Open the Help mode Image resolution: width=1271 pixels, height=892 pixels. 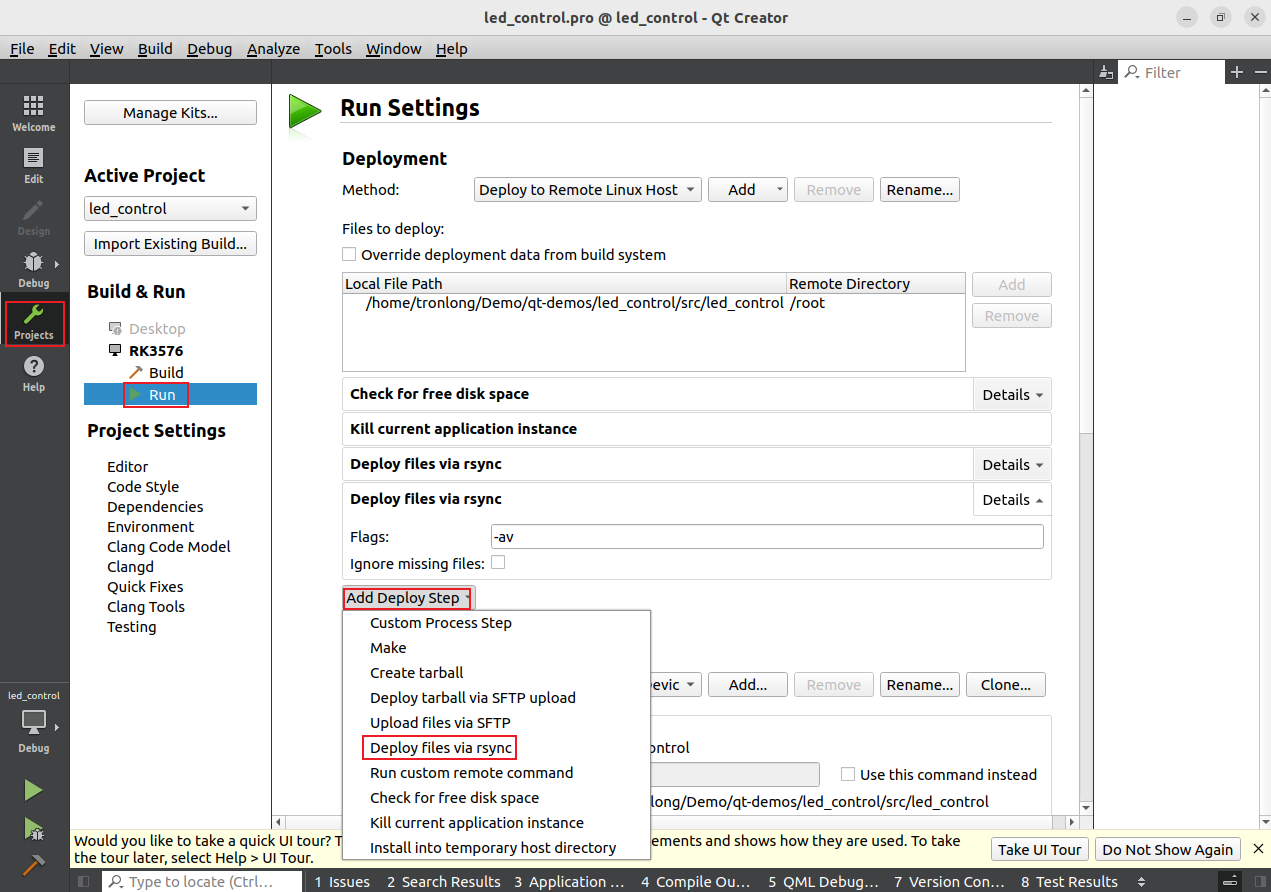click(x=34, y=374)
